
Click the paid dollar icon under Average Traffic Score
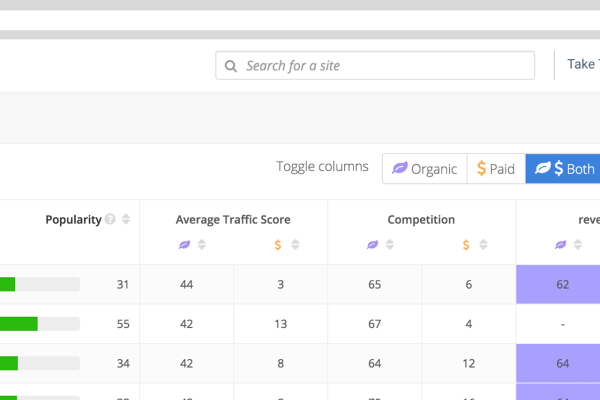coord(277,245)
